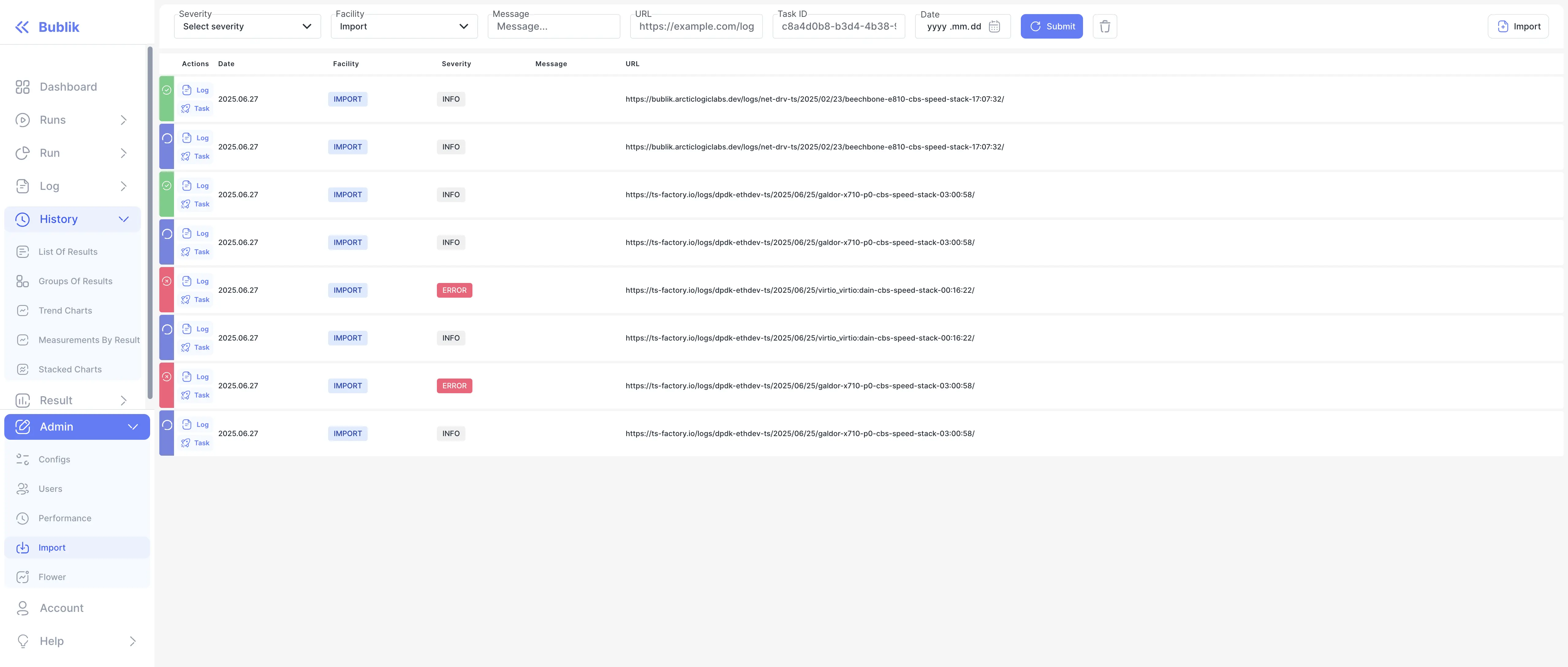
Task: Open the date picker calendar icon
Action: 994,27
